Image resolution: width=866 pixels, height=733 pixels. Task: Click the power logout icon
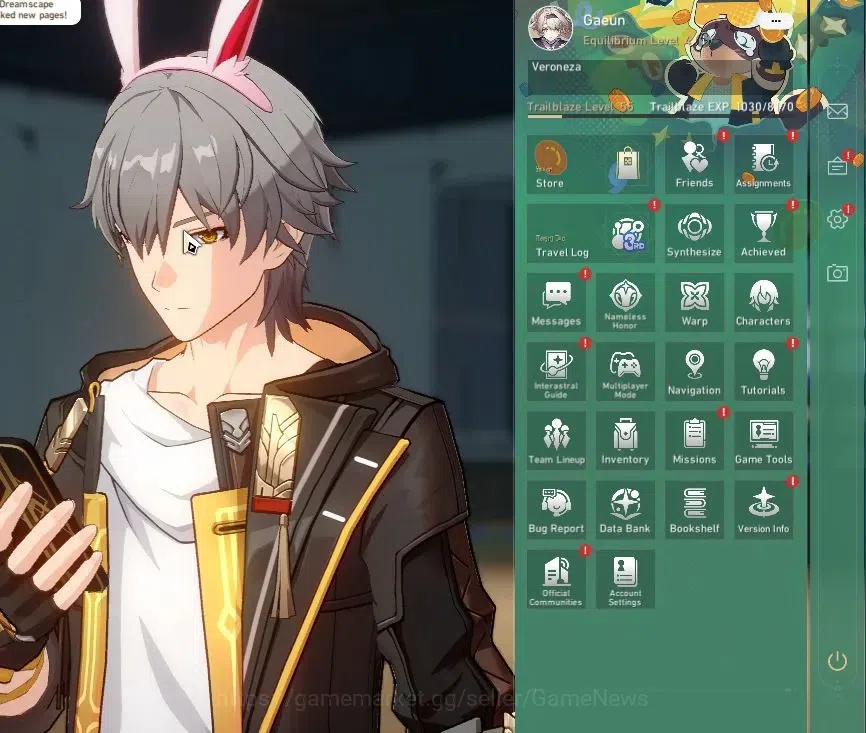tap(837, 661)
